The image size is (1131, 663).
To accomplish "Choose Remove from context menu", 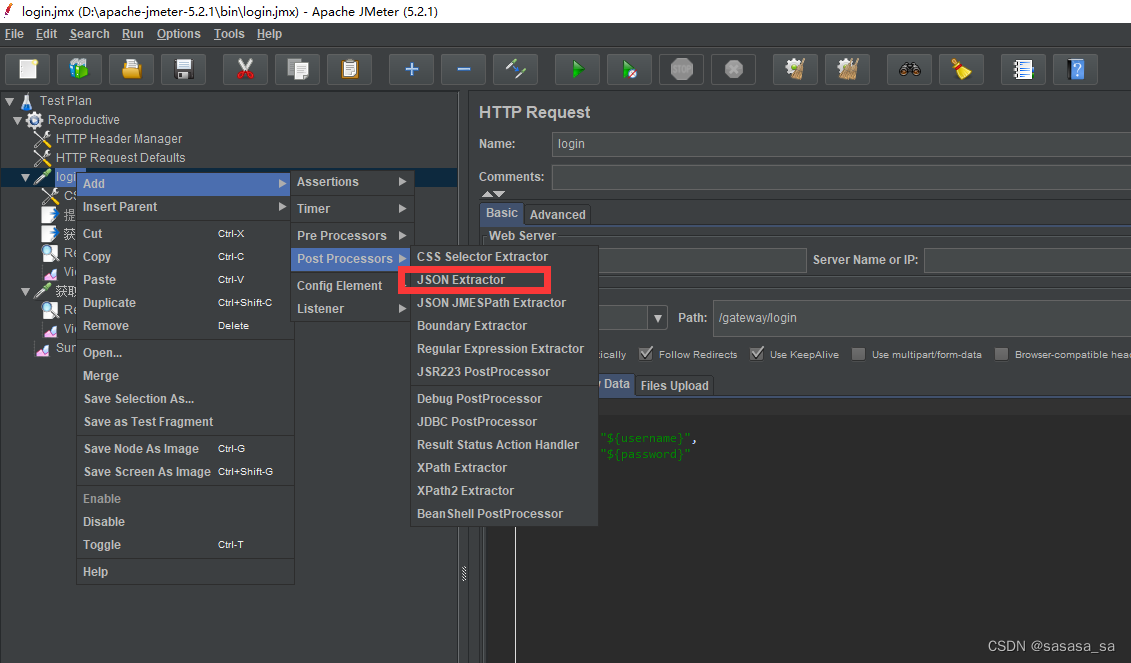I will tap(185, 326).
